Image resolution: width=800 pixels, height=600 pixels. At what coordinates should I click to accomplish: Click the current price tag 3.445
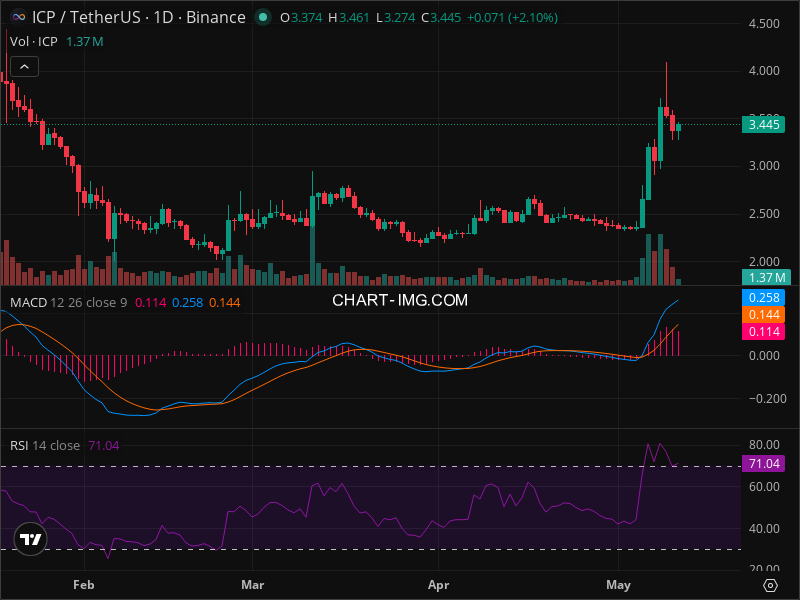[x=763, y=124]
